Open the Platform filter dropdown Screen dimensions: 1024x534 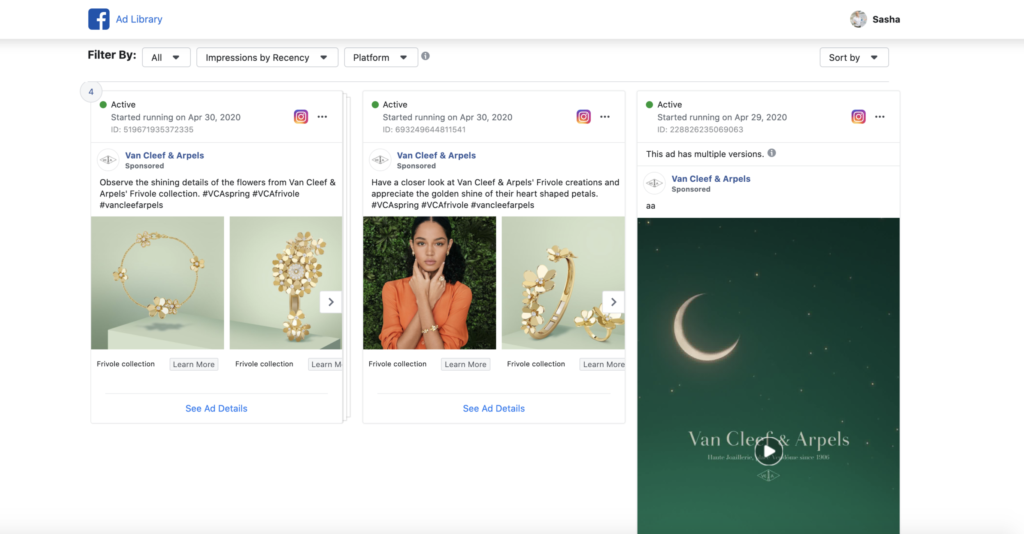pyautogui.click(x=380, y=57)
